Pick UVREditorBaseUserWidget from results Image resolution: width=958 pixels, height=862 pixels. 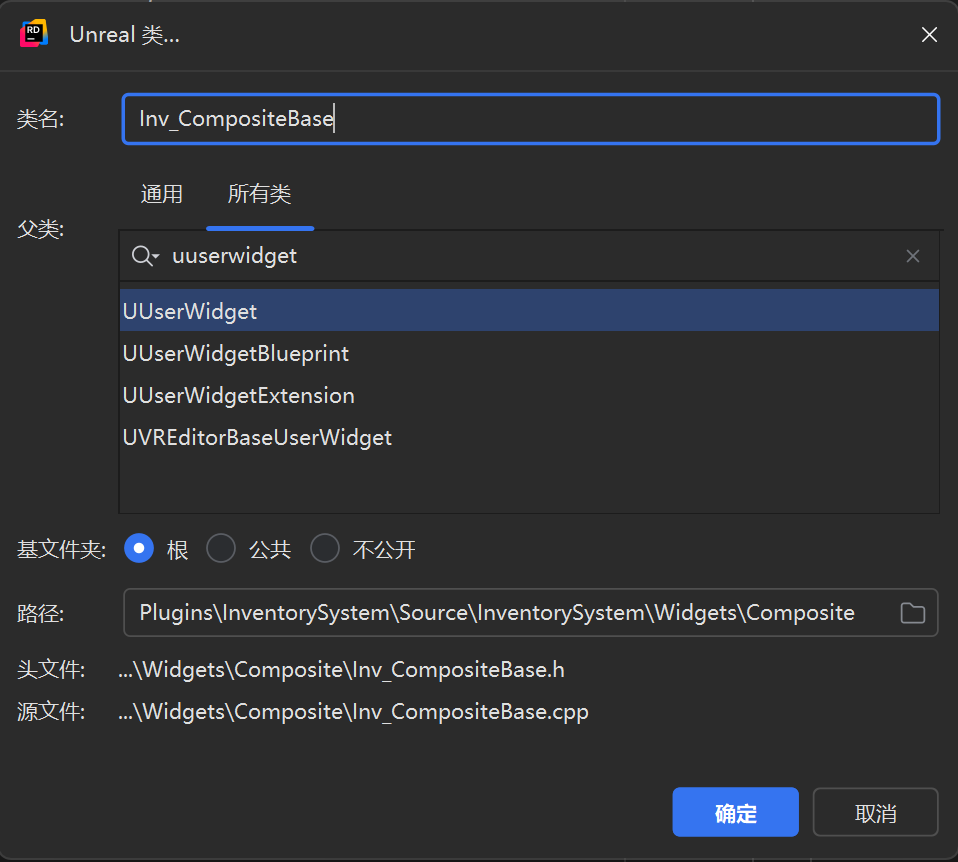257,437
